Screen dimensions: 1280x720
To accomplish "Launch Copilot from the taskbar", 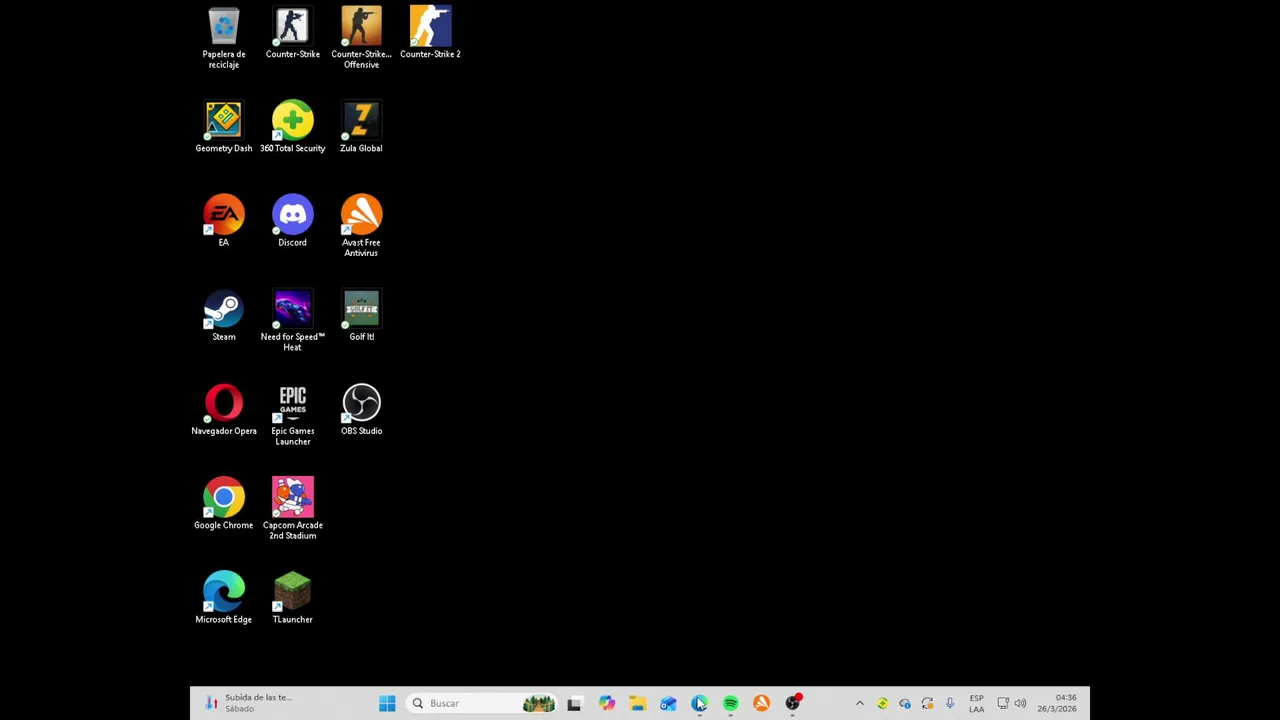I will tap(606, 703).
